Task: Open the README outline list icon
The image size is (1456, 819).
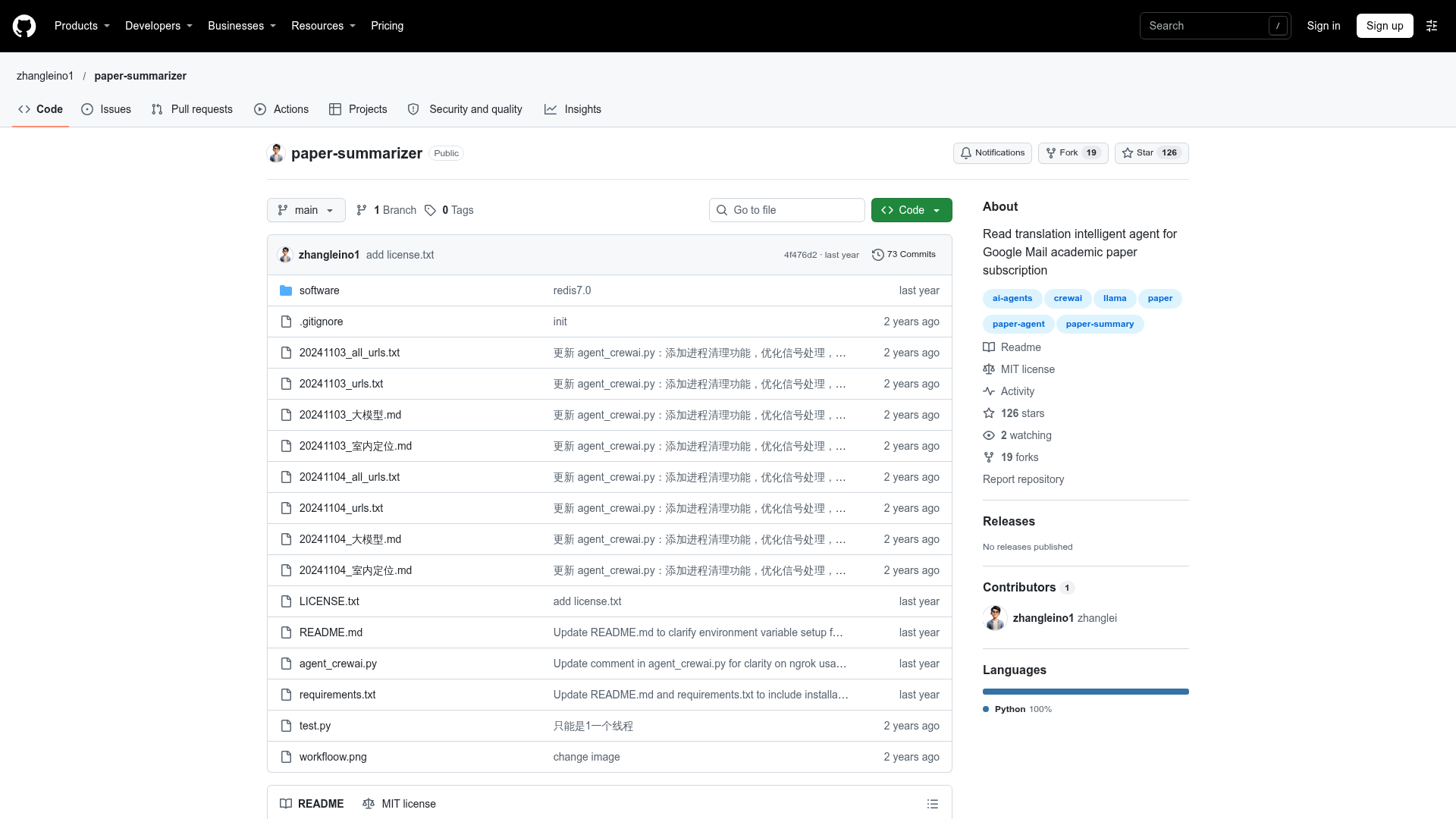Action: tap(933, 804)
